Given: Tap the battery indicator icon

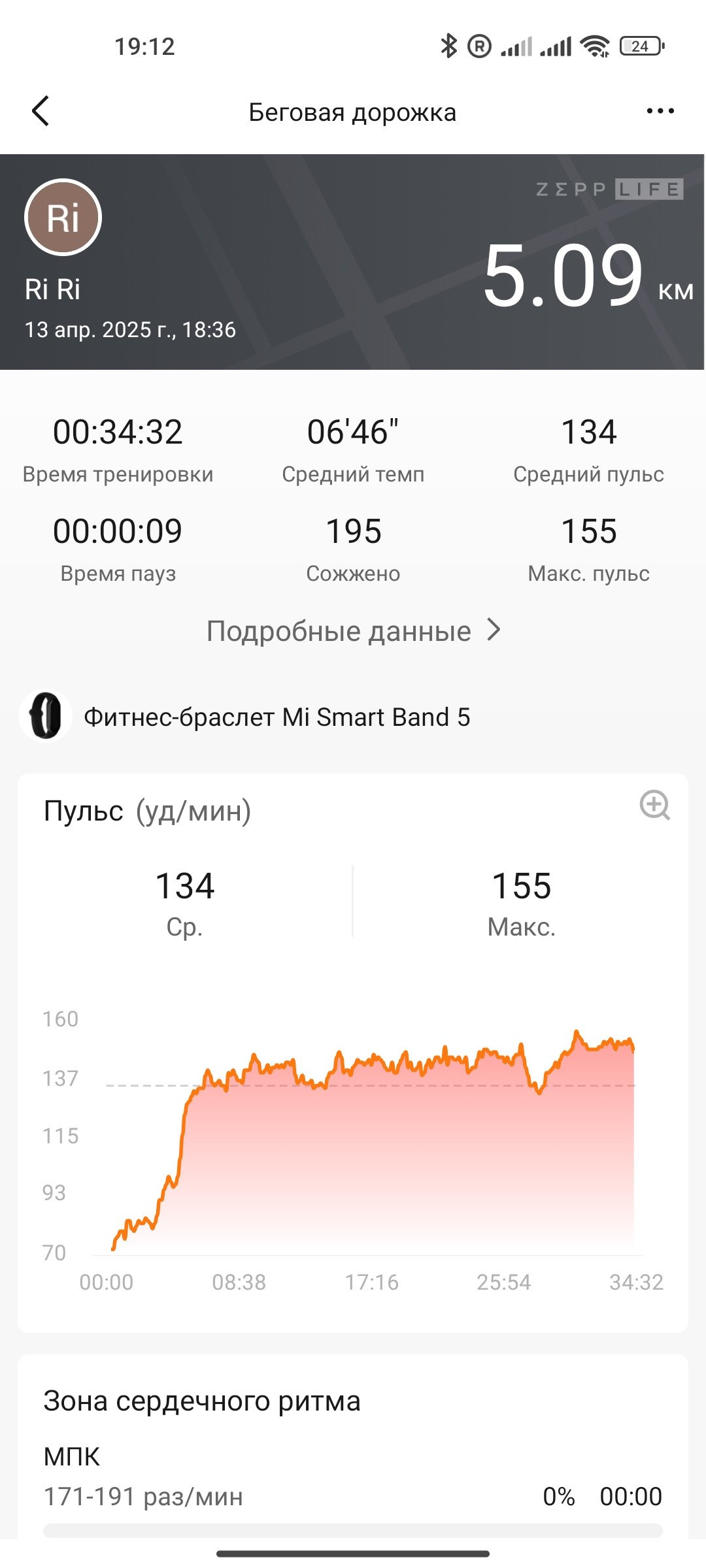Looking at the screenshot, I should pos(642,46).
